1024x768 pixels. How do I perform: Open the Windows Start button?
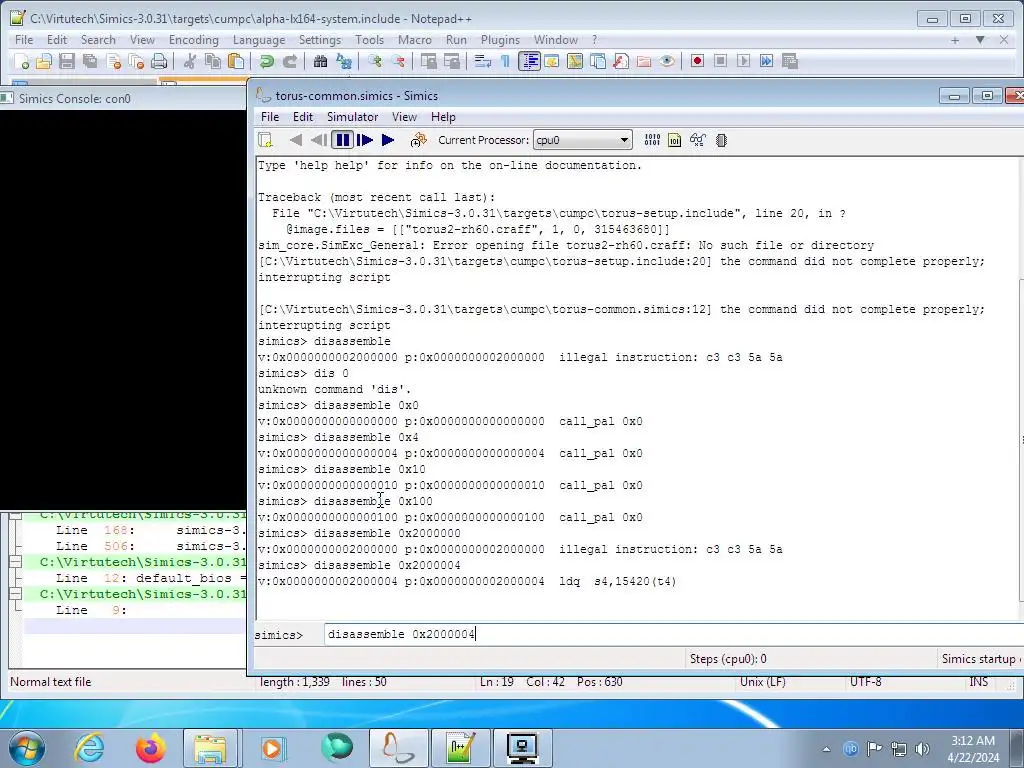tap(27, 748)
